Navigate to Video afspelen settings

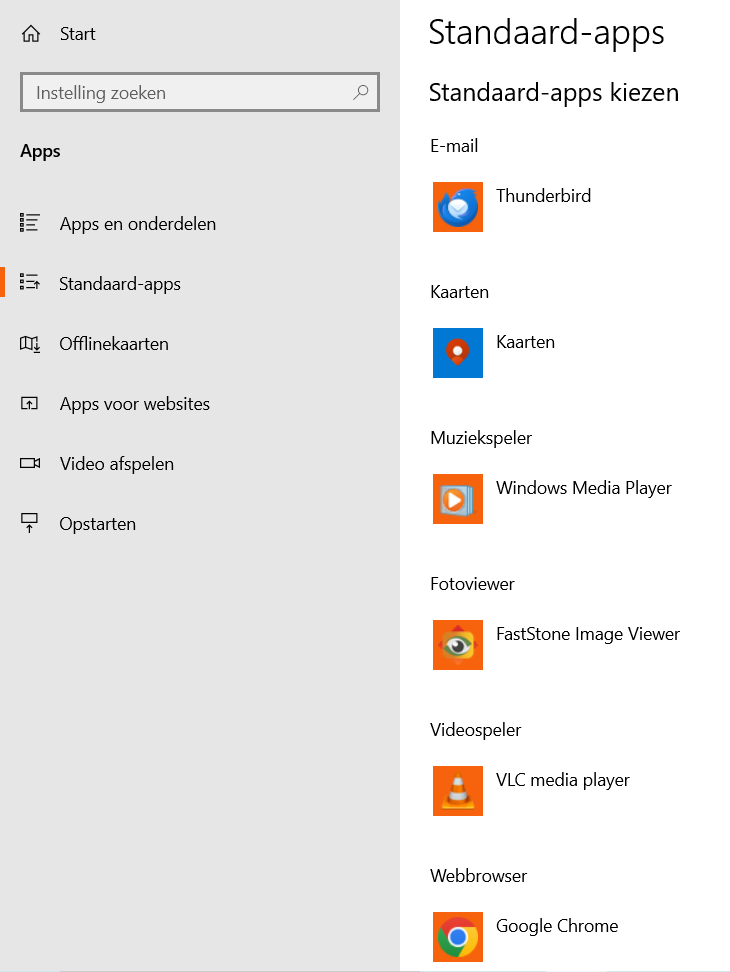click(x=116, y=464)
